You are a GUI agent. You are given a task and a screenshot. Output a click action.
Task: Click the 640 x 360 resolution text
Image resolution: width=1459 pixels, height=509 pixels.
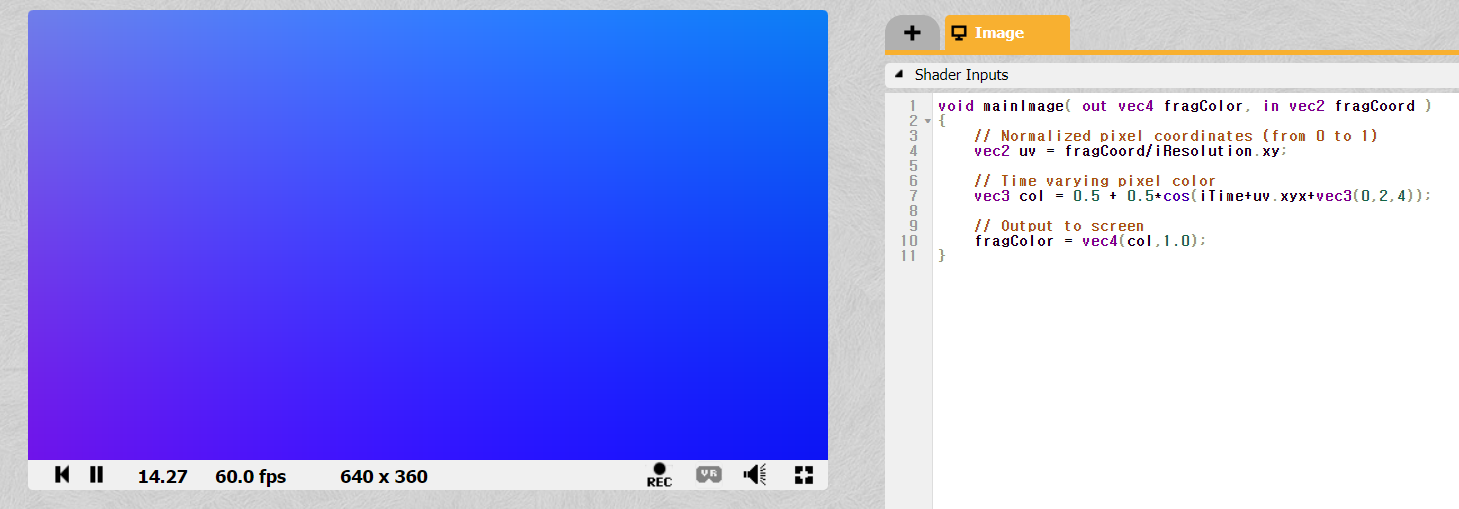pyautogui.click(x=384, y=477)
